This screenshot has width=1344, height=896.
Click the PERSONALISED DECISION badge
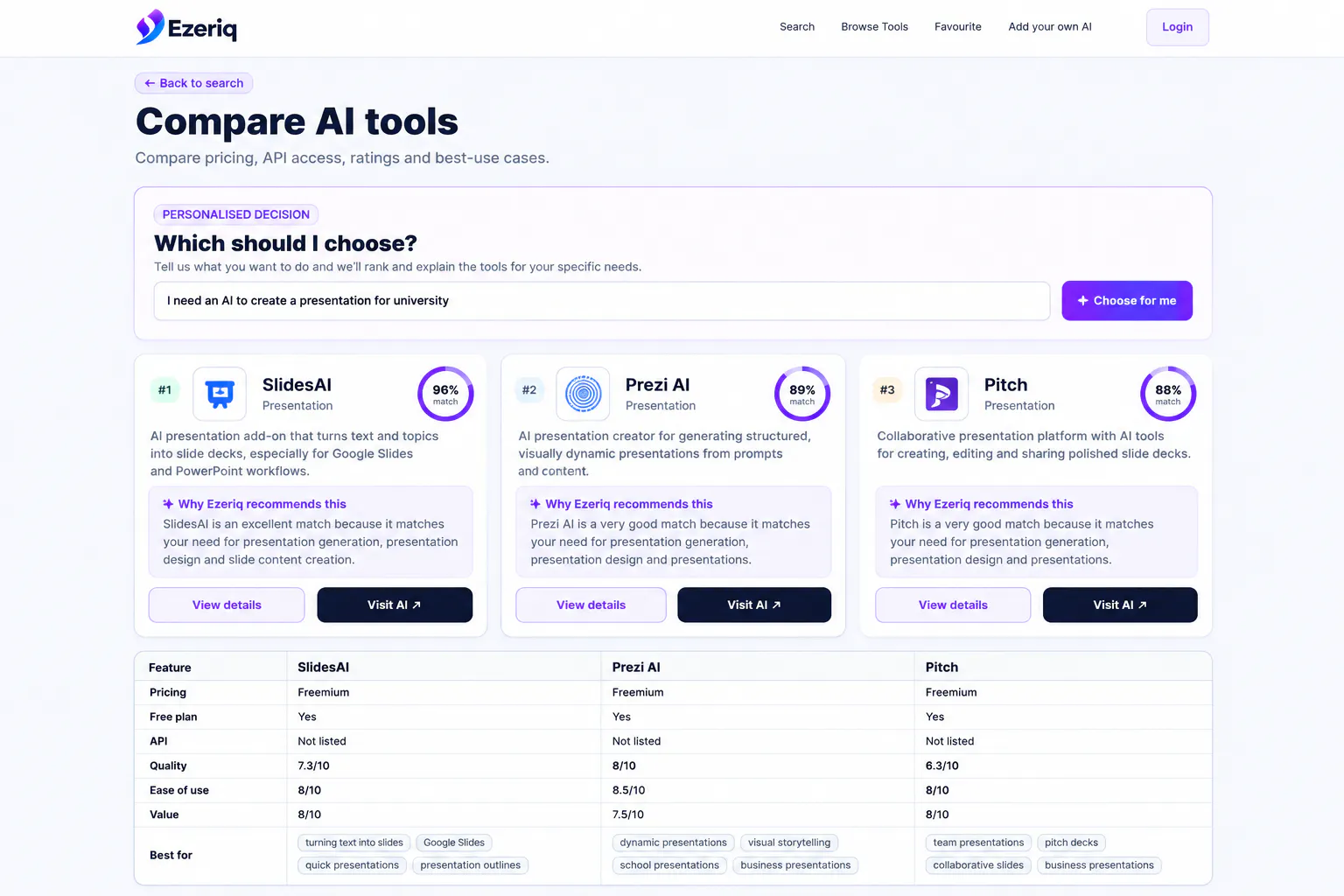236,214
